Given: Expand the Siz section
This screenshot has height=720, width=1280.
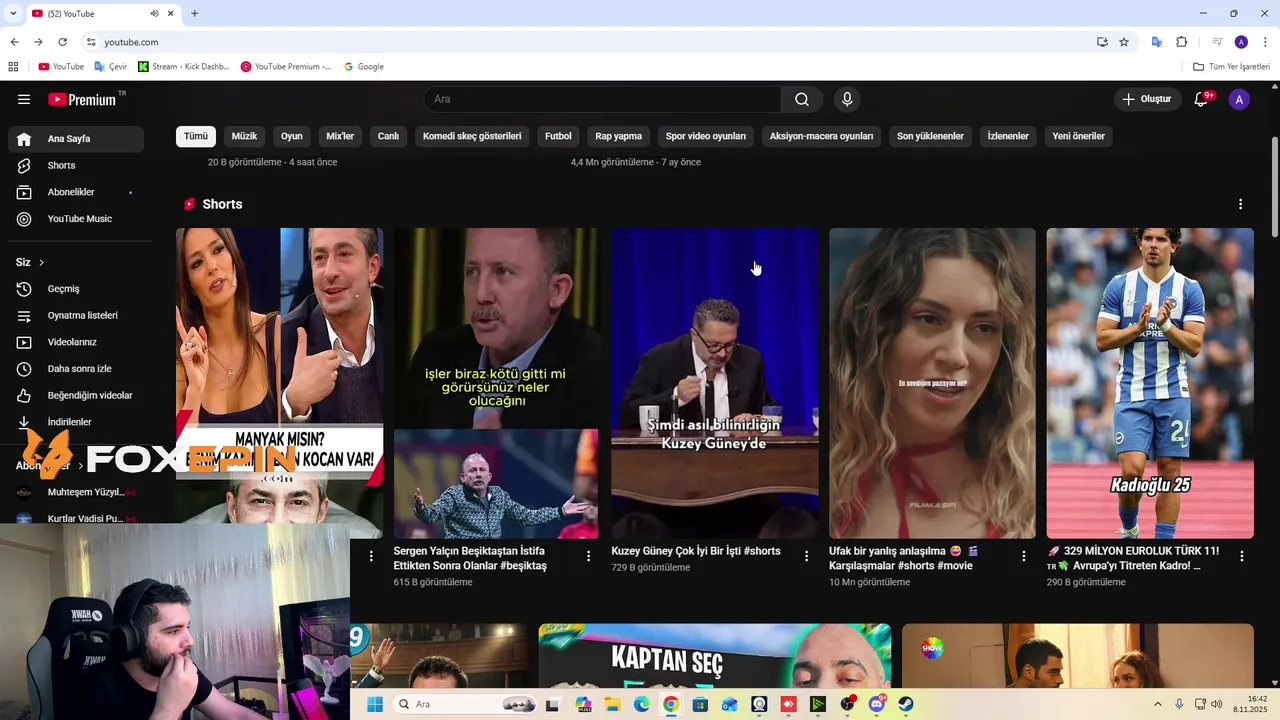Looking at the screenshot, I should 30,262.
